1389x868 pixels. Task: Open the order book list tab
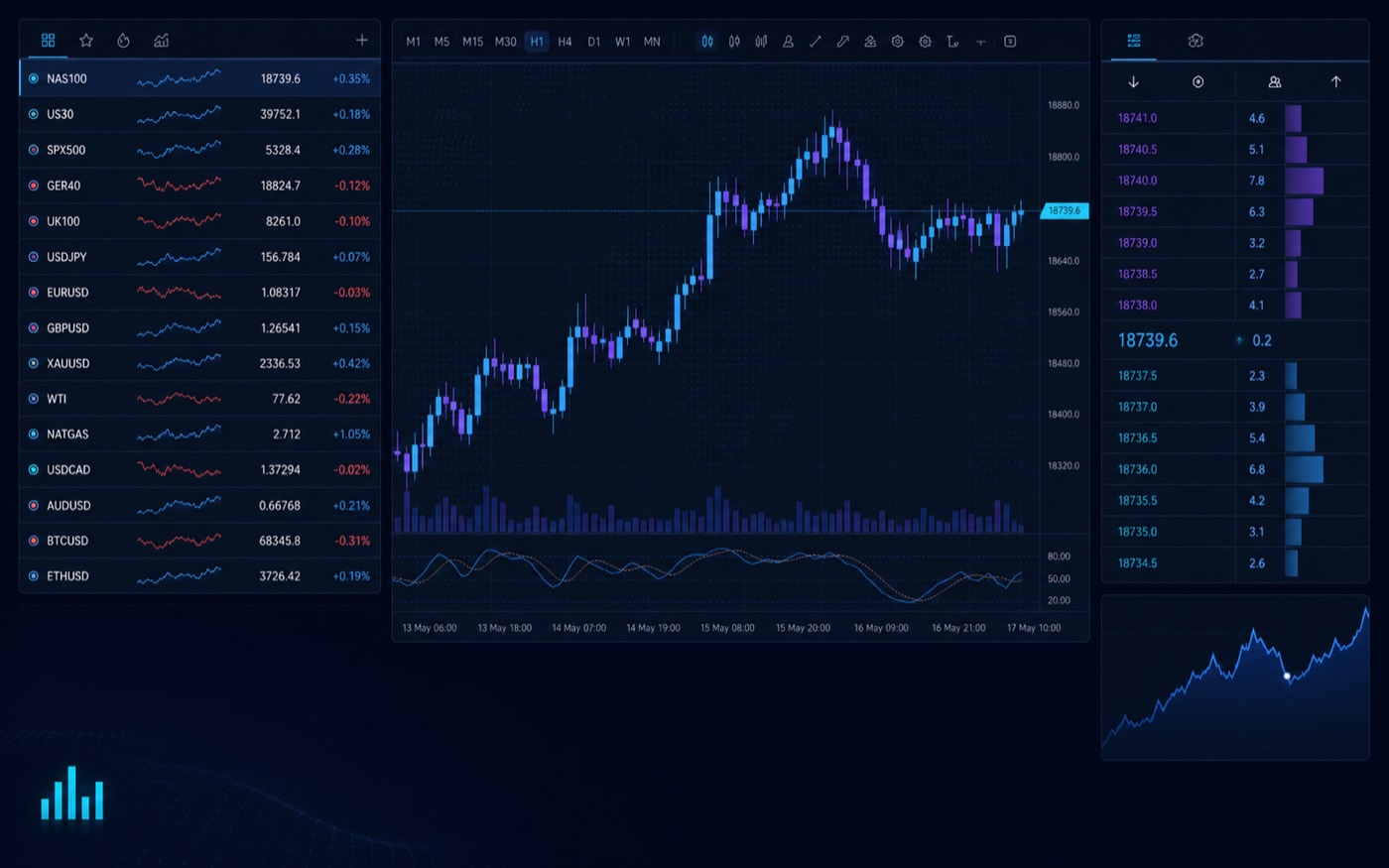tap(1134, 41)
